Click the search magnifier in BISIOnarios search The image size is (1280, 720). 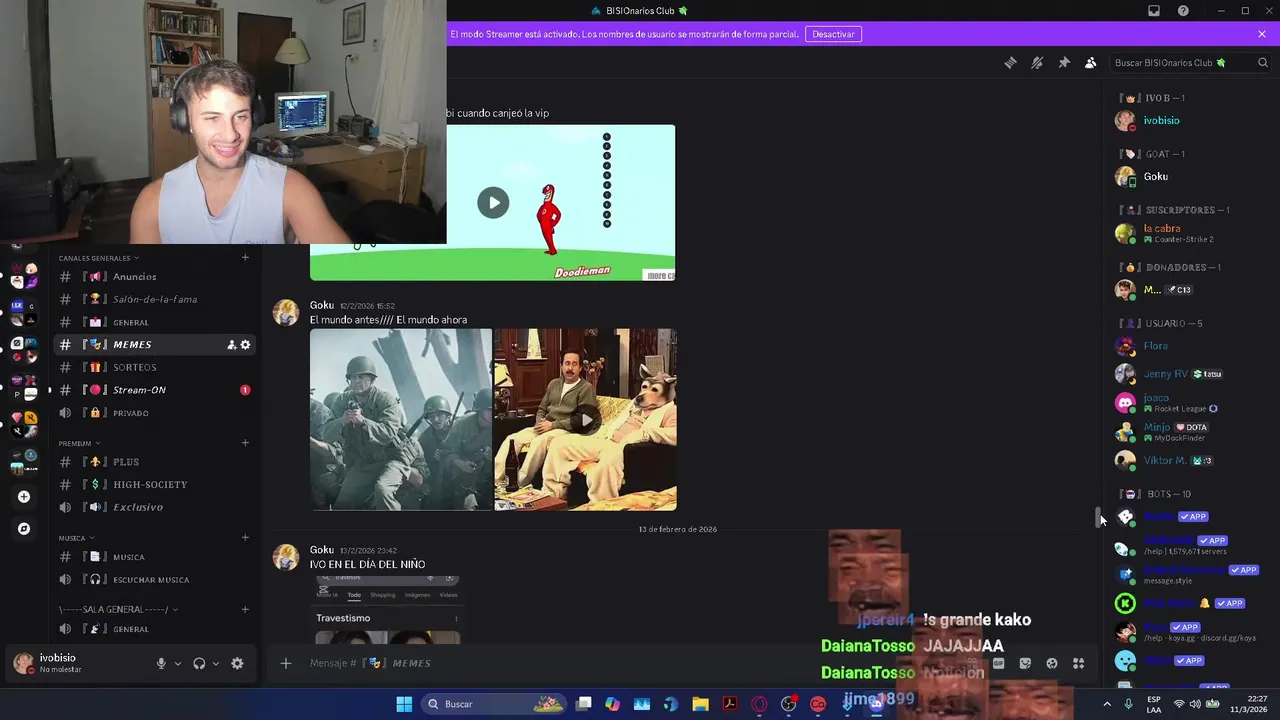tap(1263, 63)
